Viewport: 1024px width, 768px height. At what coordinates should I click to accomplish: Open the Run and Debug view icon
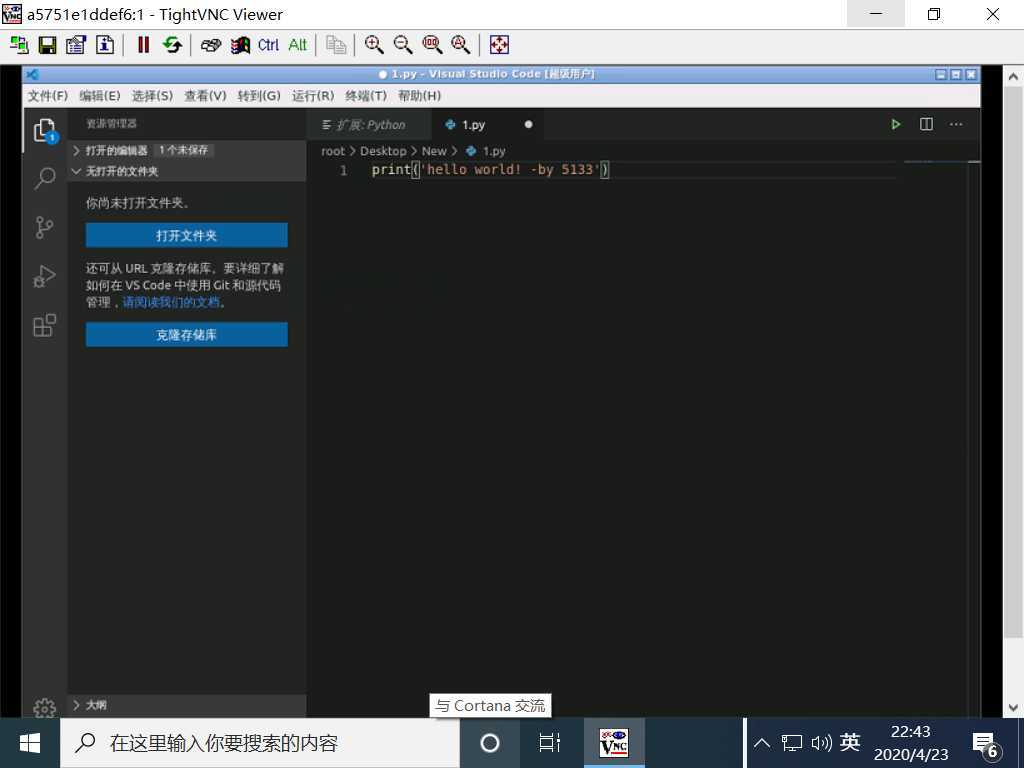click(x=44, y=276)
